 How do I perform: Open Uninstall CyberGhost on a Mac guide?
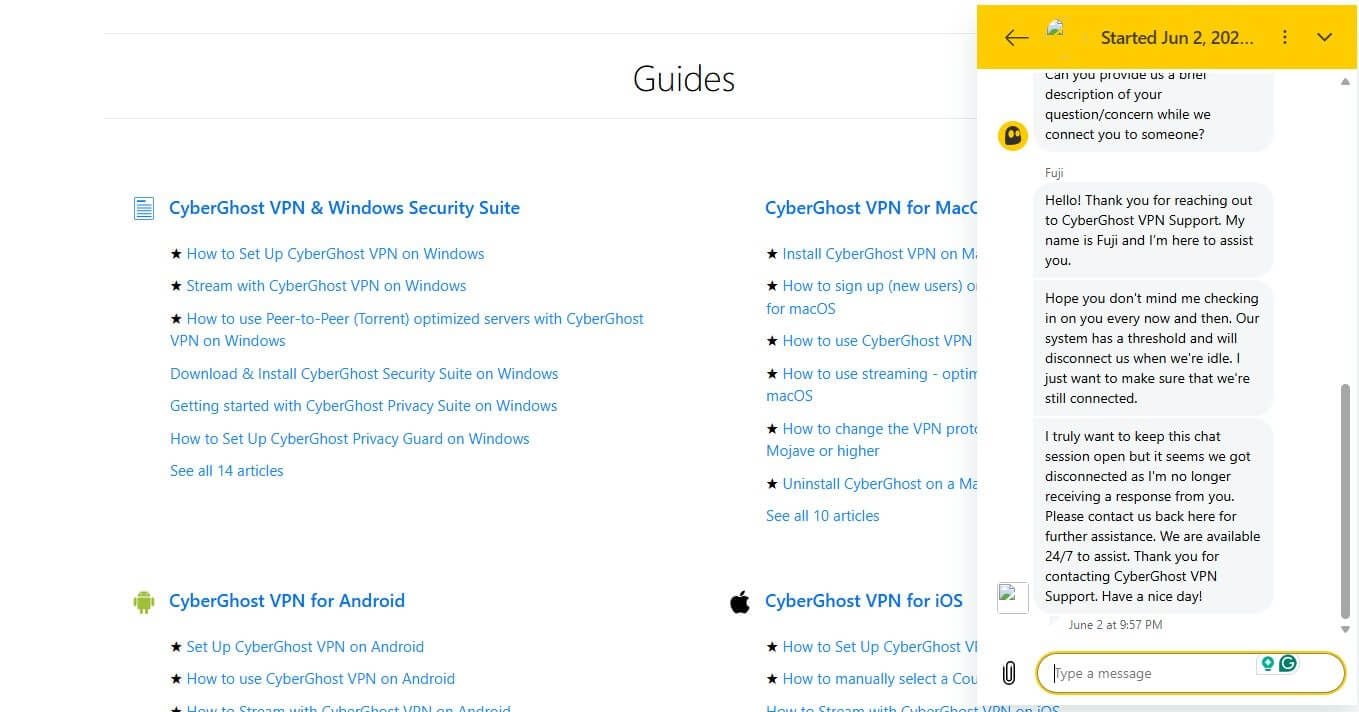click(x=878, y=483)
